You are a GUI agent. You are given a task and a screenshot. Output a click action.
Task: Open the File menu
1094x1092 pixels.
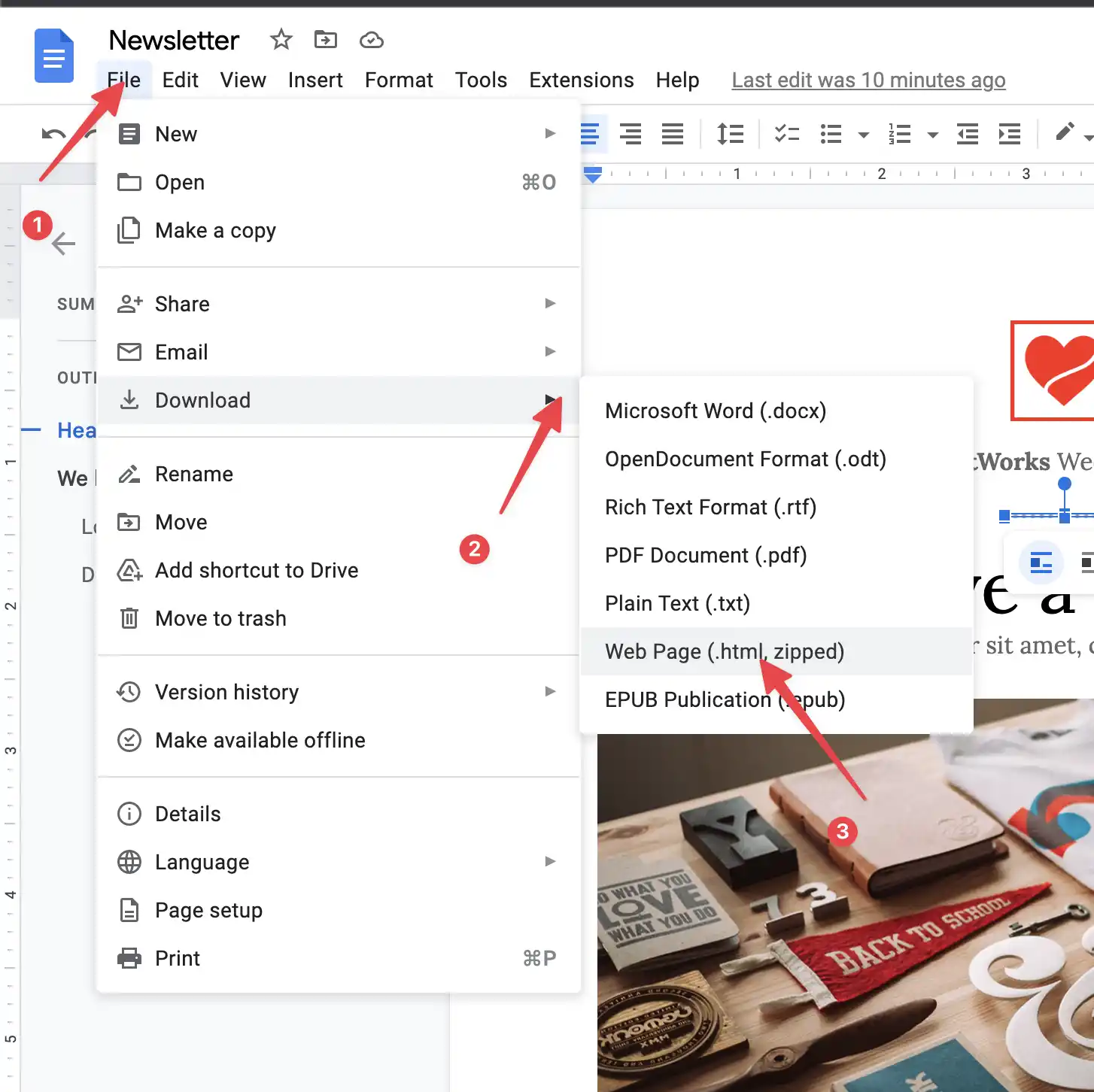(x=124, y=80)
